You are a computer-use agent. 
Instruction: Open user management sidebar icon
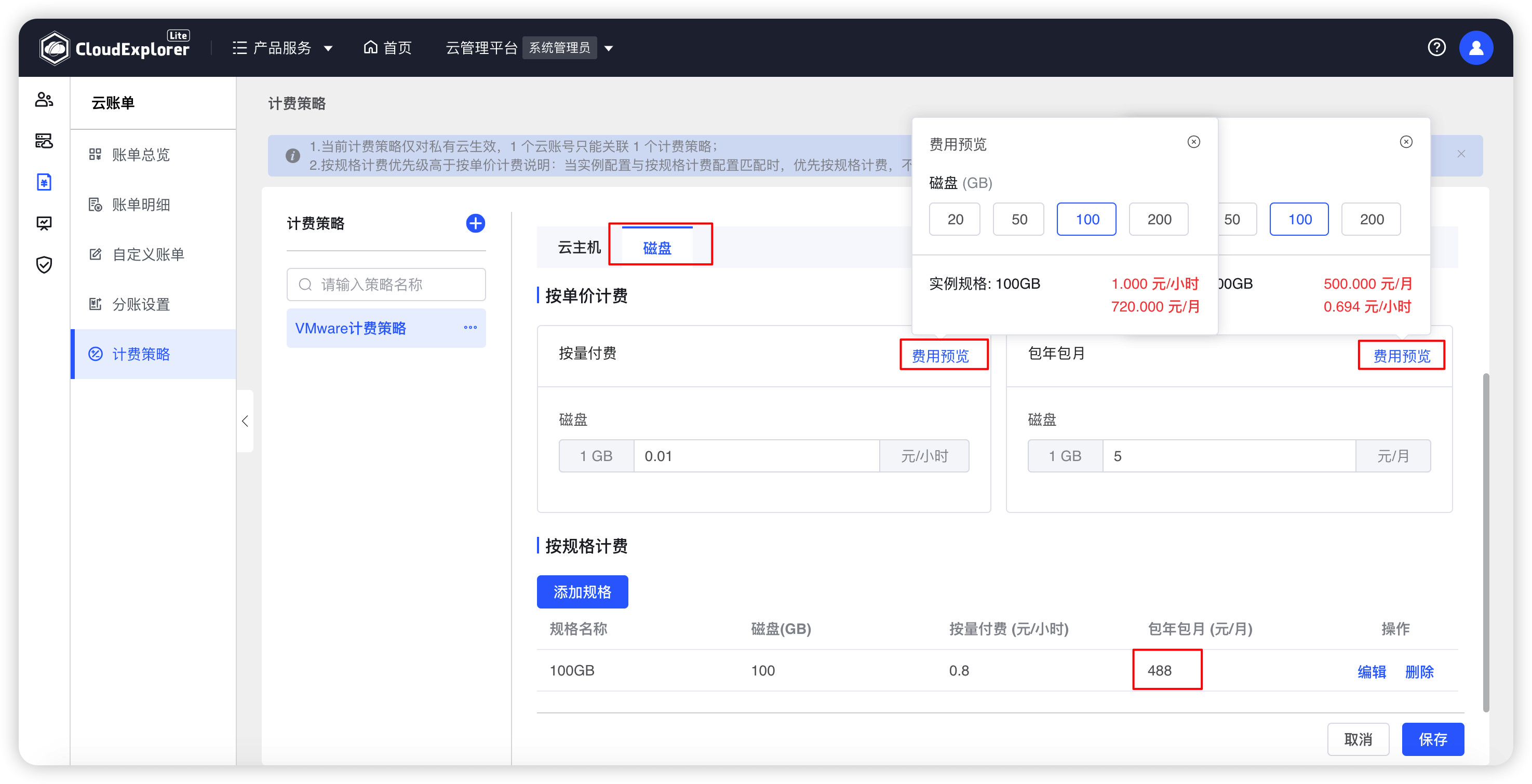(44, 100)
